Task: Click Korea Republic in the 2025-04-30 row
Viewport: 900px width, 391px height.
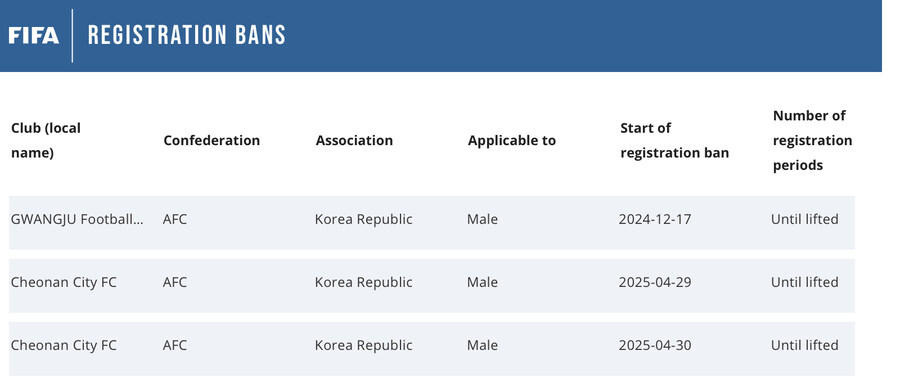Action: click(x=363, y=346)
